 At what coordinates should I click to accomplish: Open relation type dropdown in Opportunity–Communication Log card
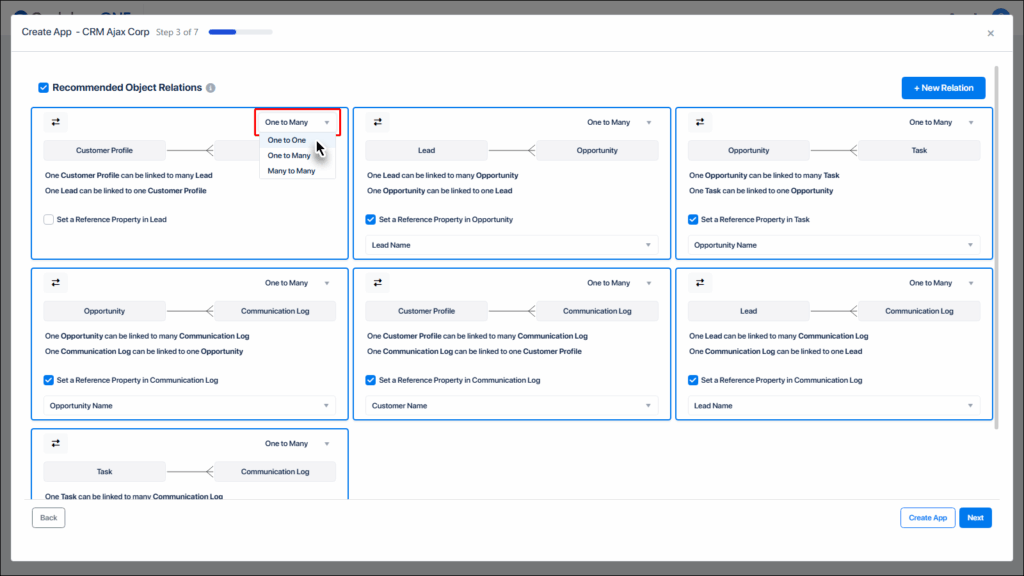pos(297,283)
